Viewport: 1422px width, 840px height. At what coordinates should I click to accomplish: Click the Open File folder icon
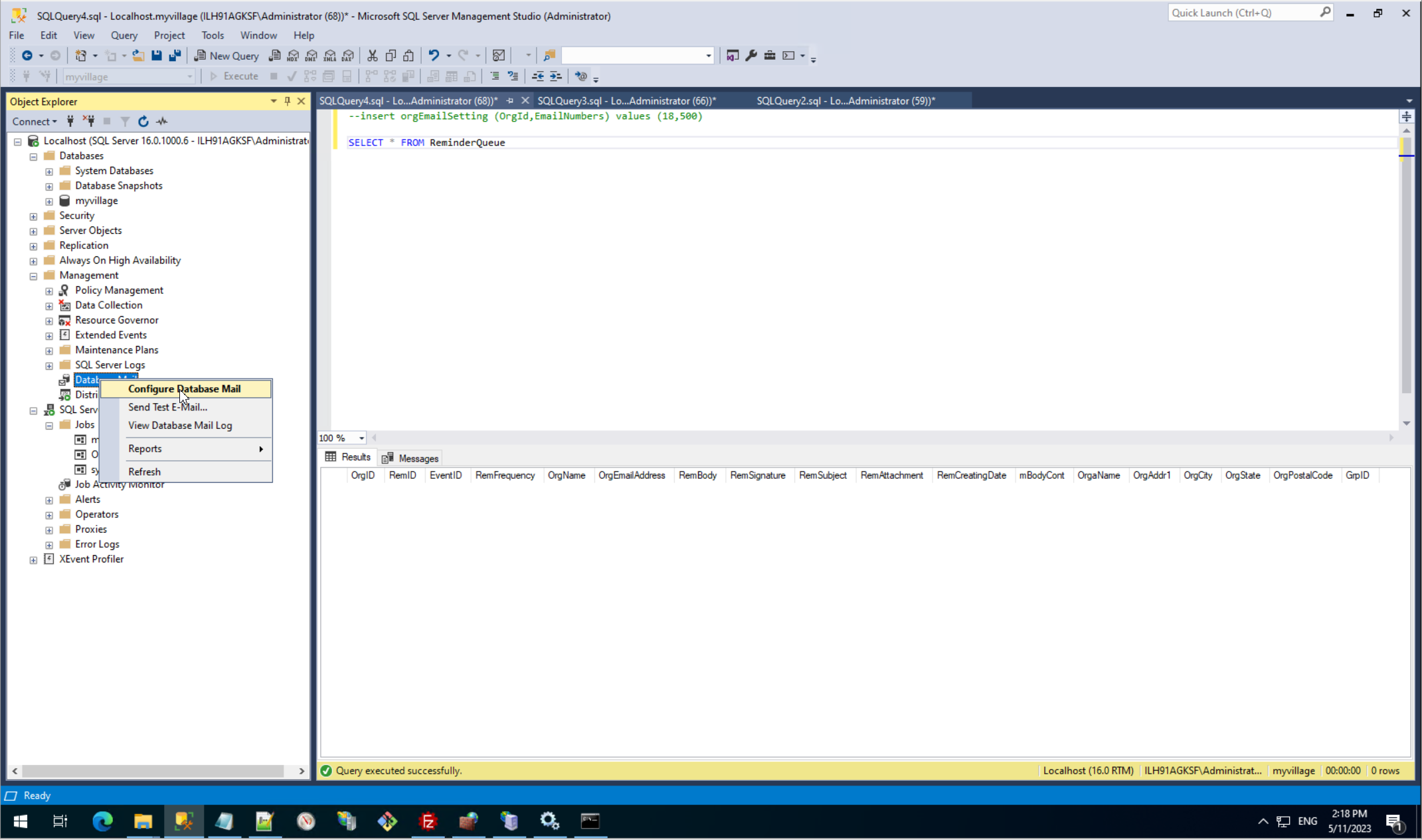tap(138, 56)
